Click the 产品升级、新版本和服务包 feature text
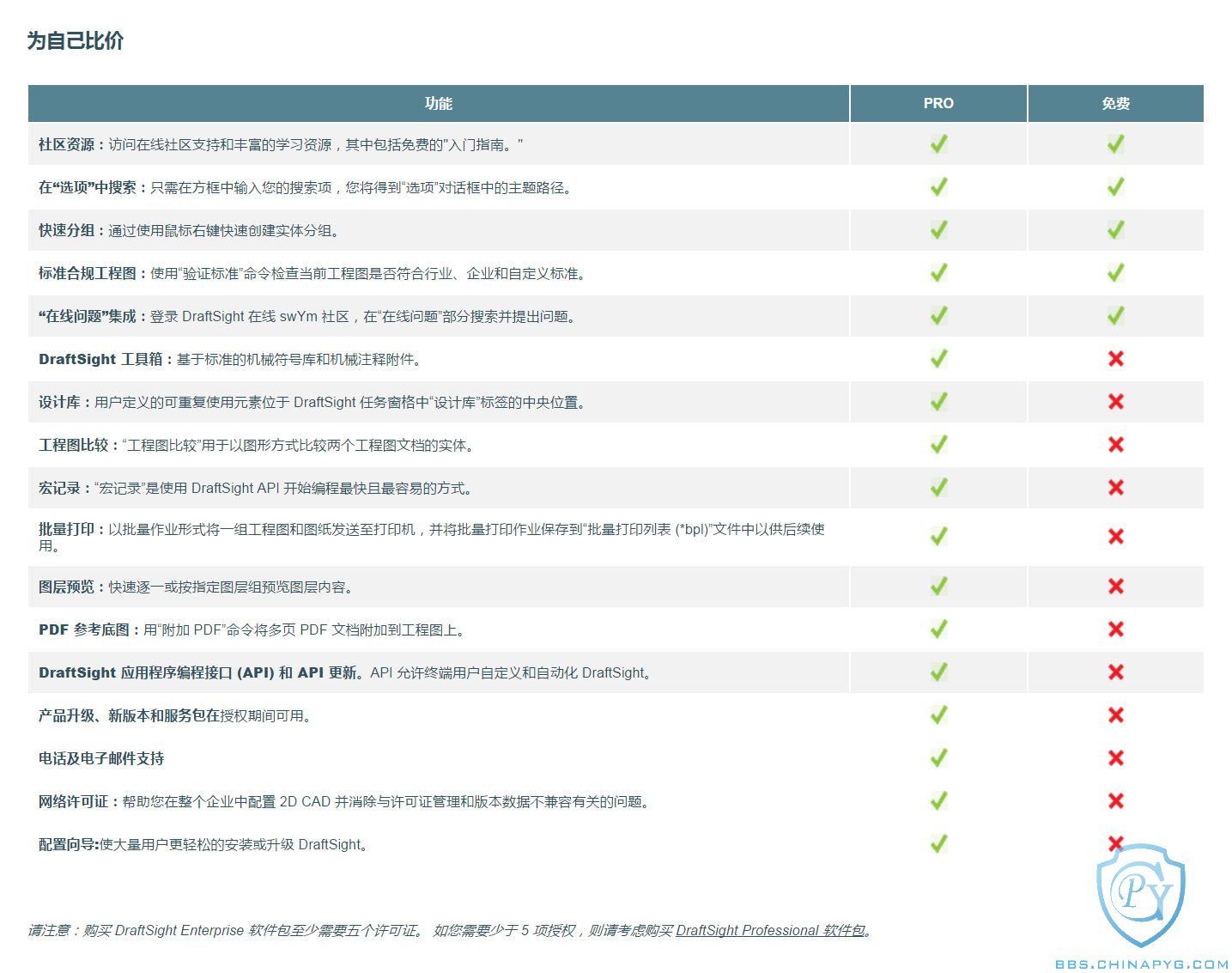 [177, 715]
